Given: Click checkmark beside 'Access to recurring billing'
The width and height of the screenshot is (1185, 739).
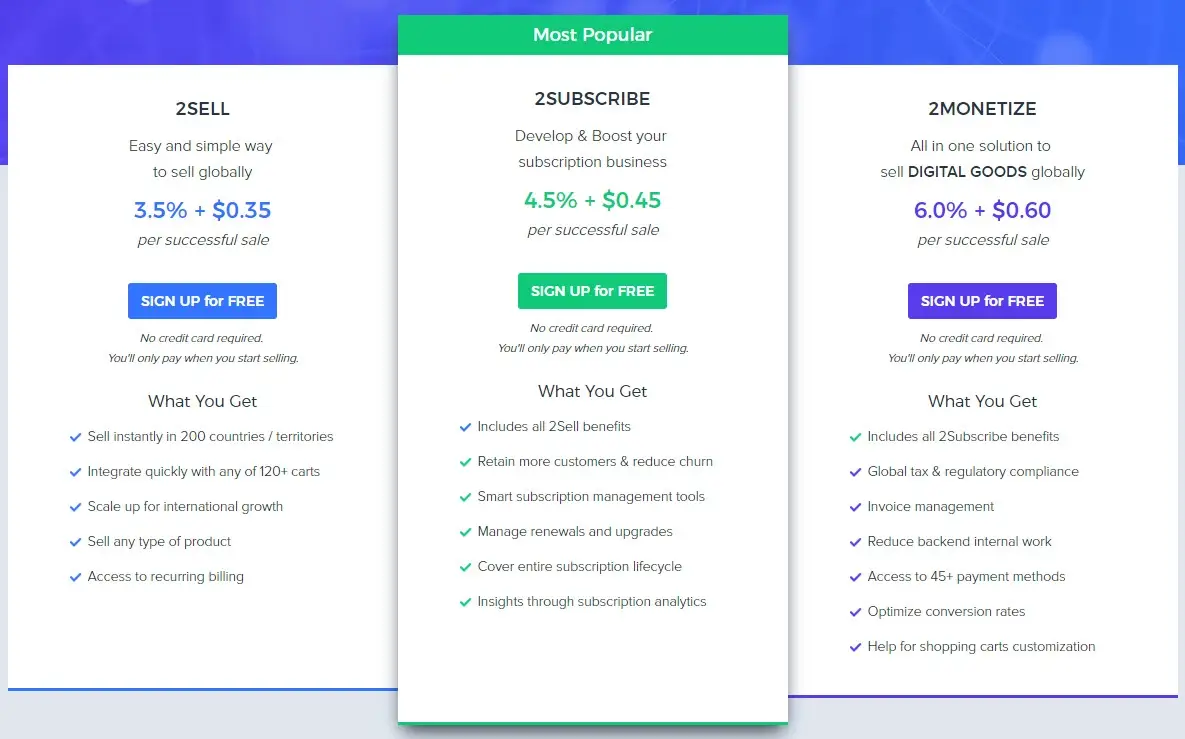Looking at the screenshot, I should pyautogui.click(x=75, y=577).
